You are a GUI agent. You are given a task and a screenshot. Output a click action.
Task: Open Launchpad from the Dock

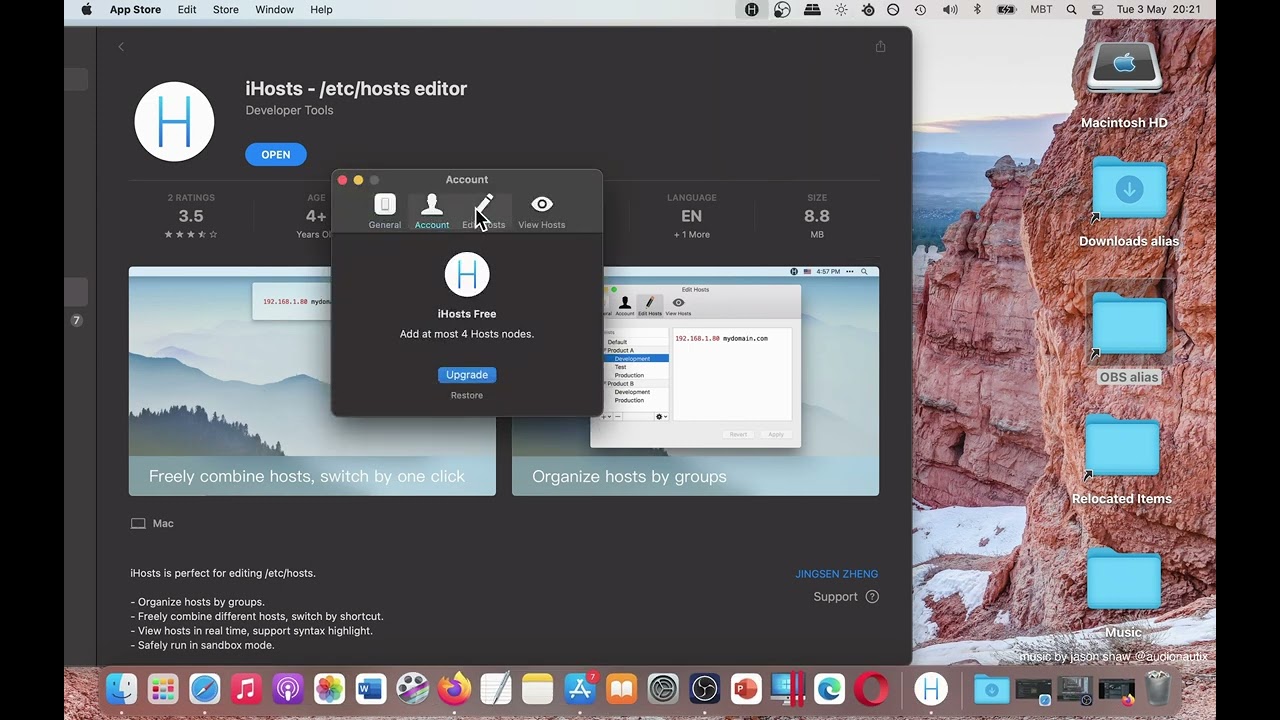[163, 688]
